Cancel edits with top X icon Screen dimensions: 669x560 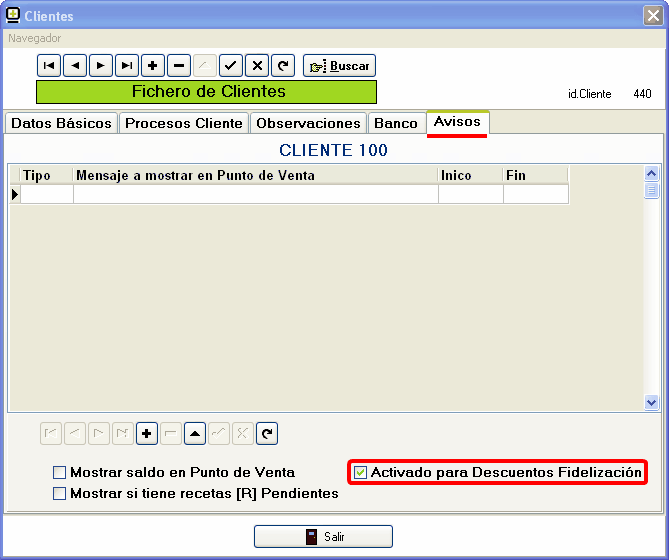coord(257,66)
